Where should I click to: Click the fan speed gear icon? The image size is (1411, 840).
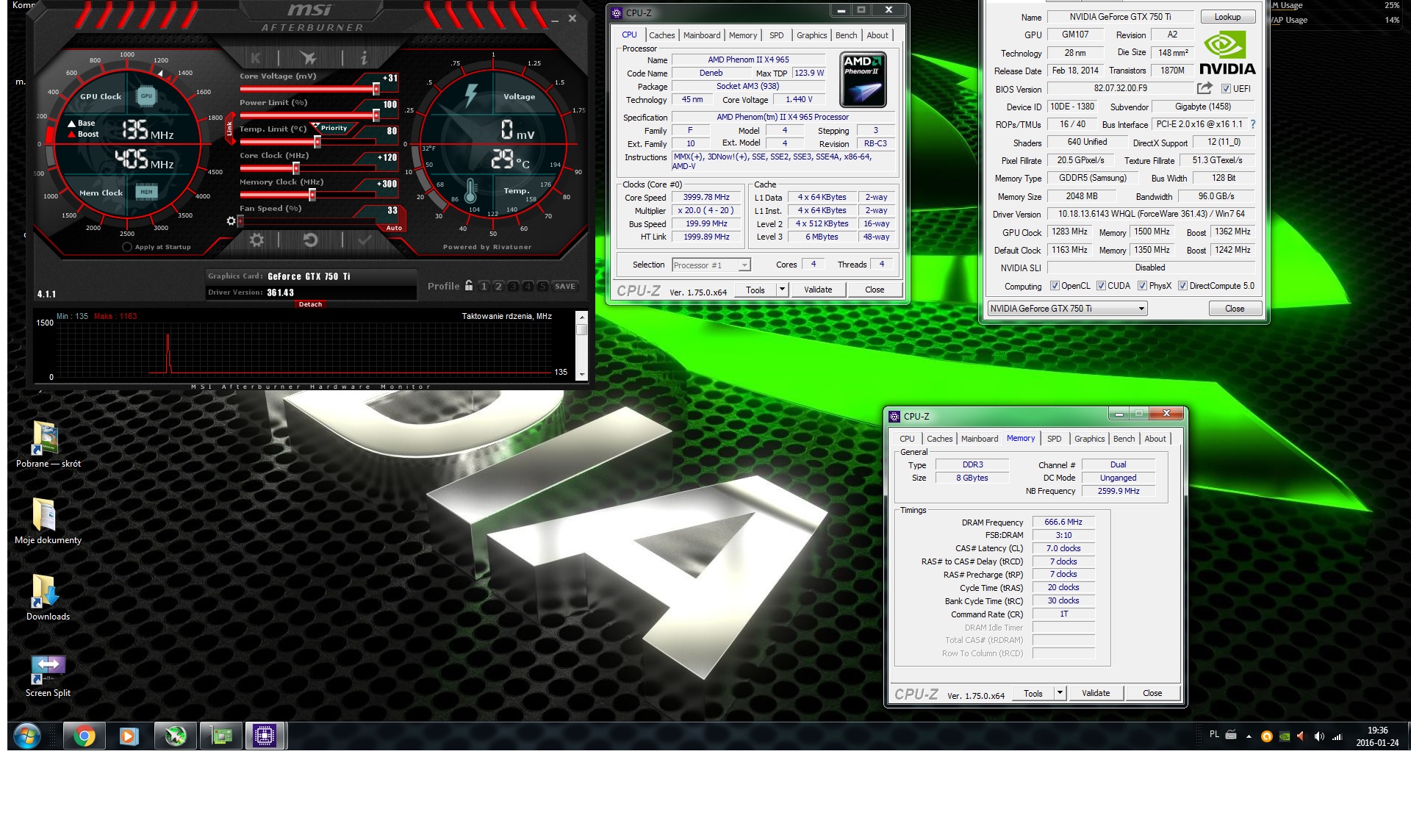pyautogui.click(x=231, y=220)
